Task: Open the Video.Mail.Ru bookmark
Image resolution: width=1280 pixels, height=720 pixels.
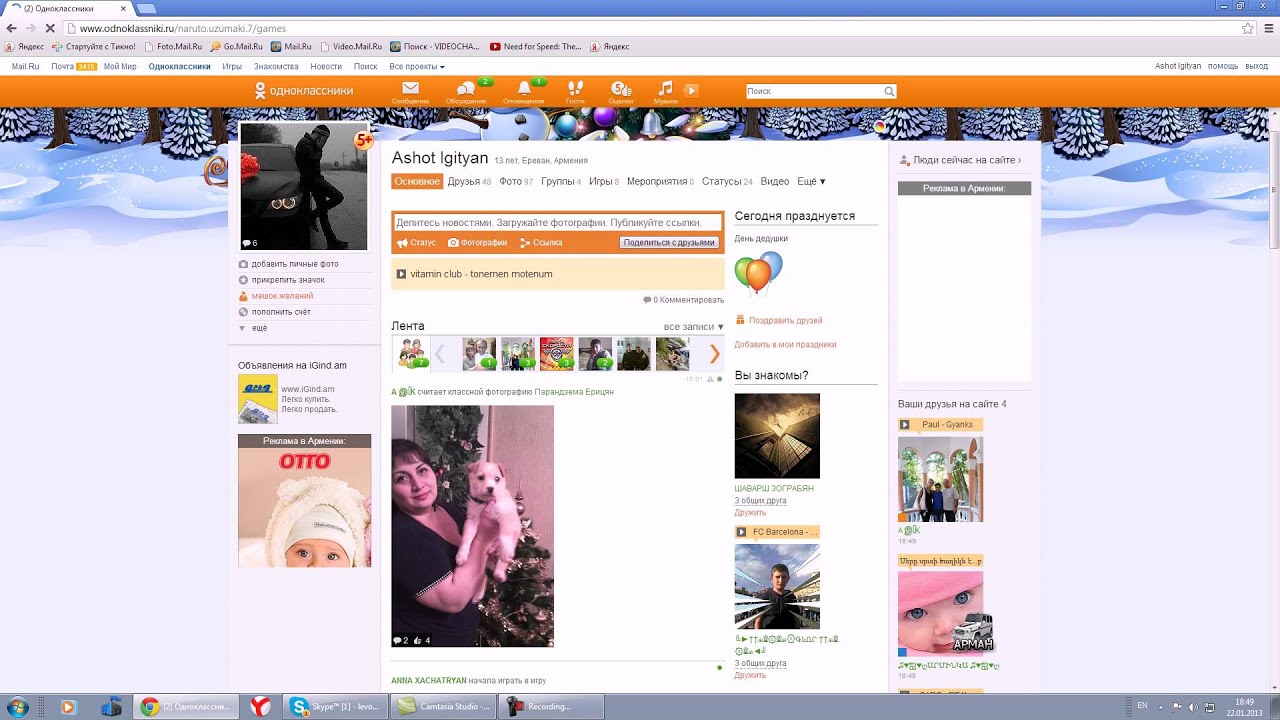Action: click(x=351, y=46)
